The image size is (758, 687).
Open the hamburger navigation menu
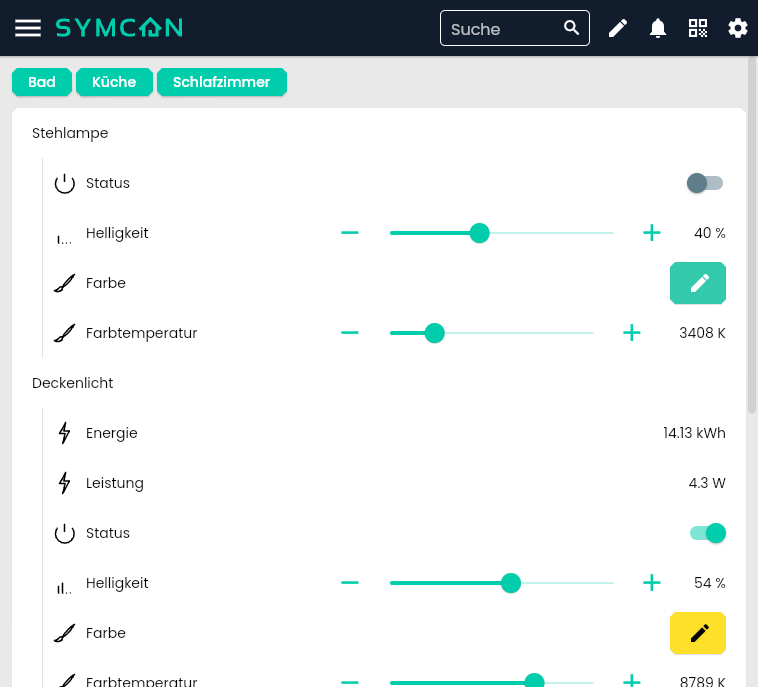[28, 28]
